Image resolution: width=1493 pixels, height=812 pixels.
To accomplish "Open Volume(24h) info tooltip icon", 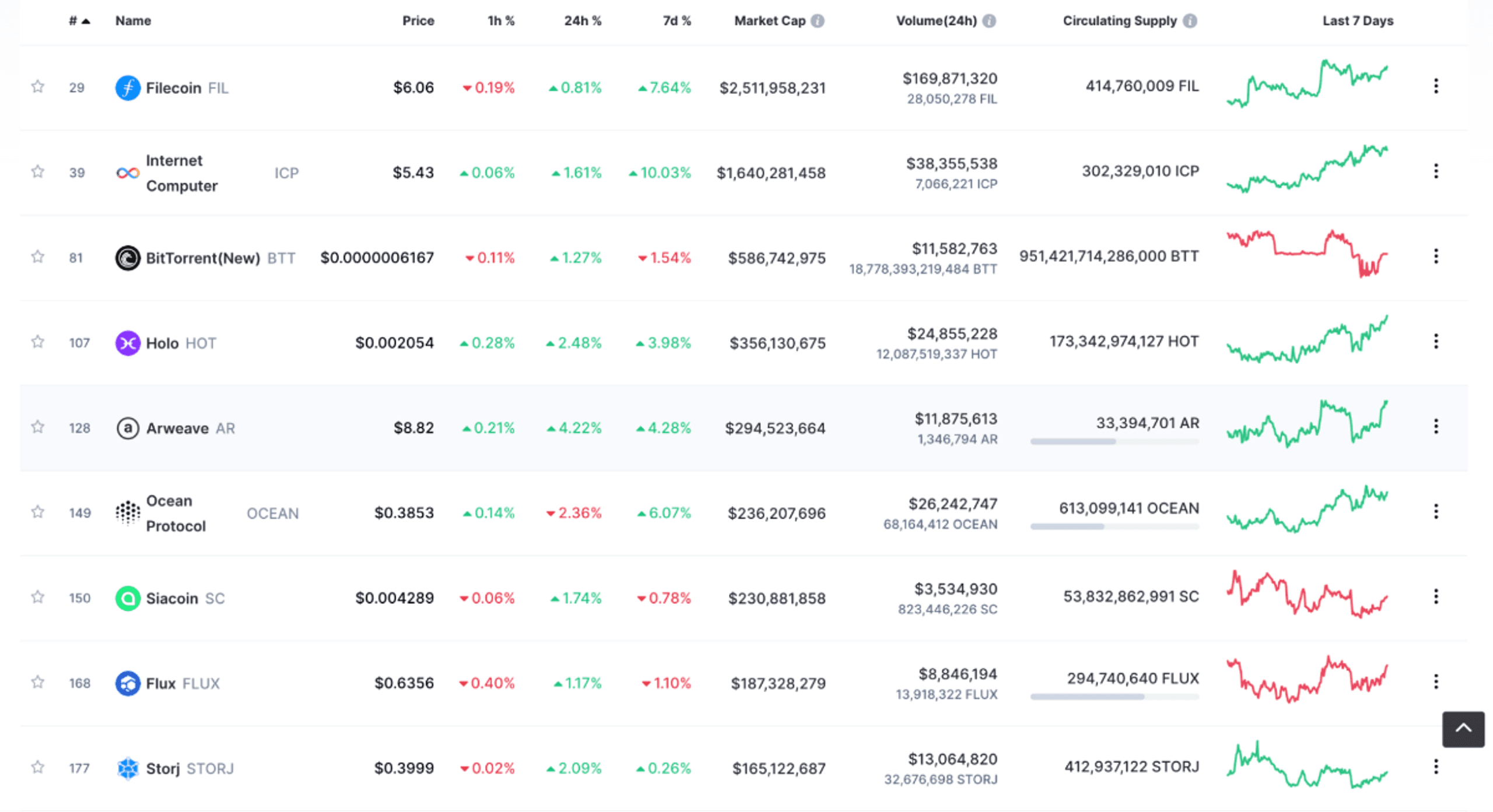I will coord(989,21).
